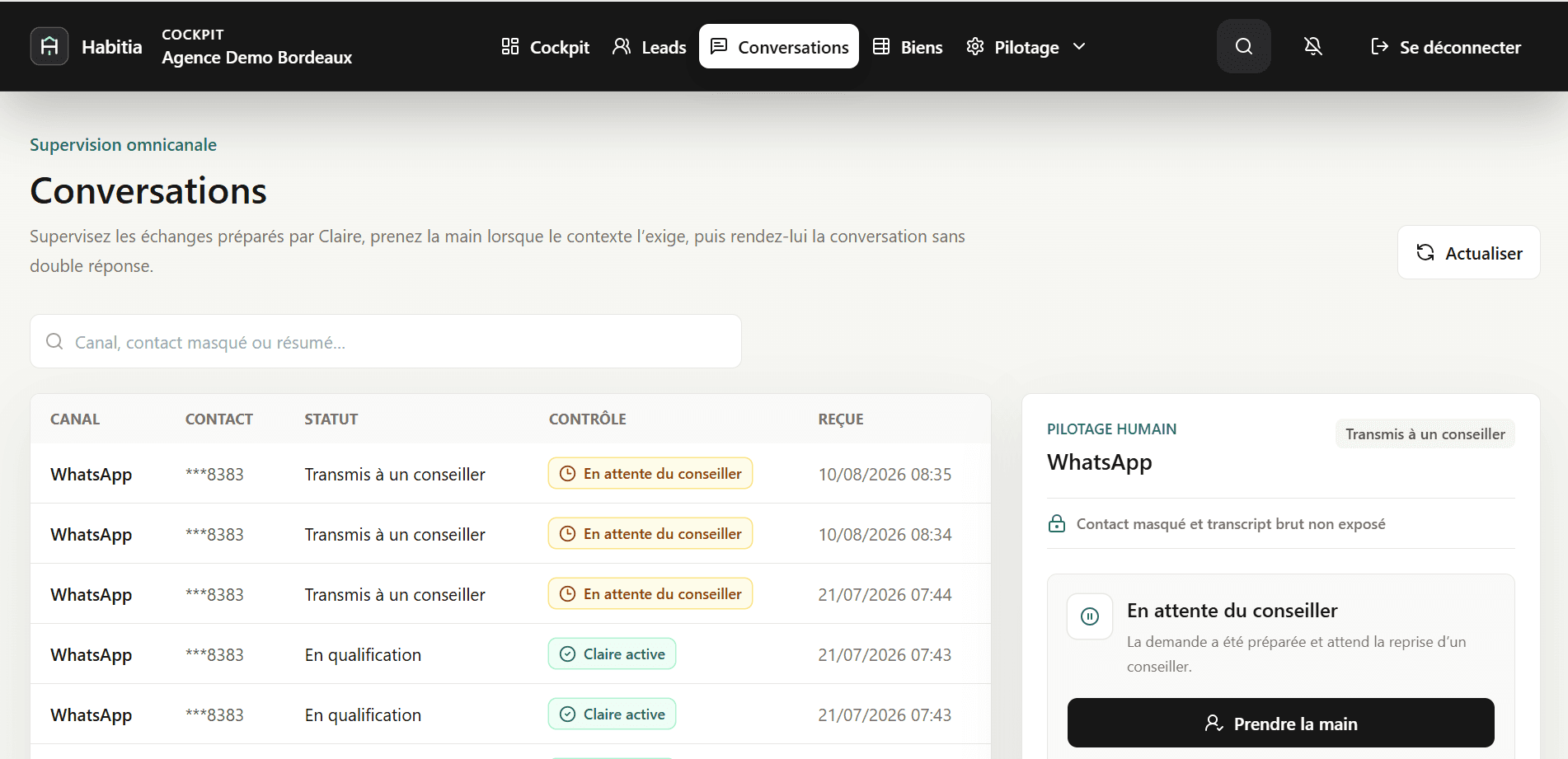Viewport: 1568px width, 759px height.
Task: Go to the Leads tab
Action: 650,46
